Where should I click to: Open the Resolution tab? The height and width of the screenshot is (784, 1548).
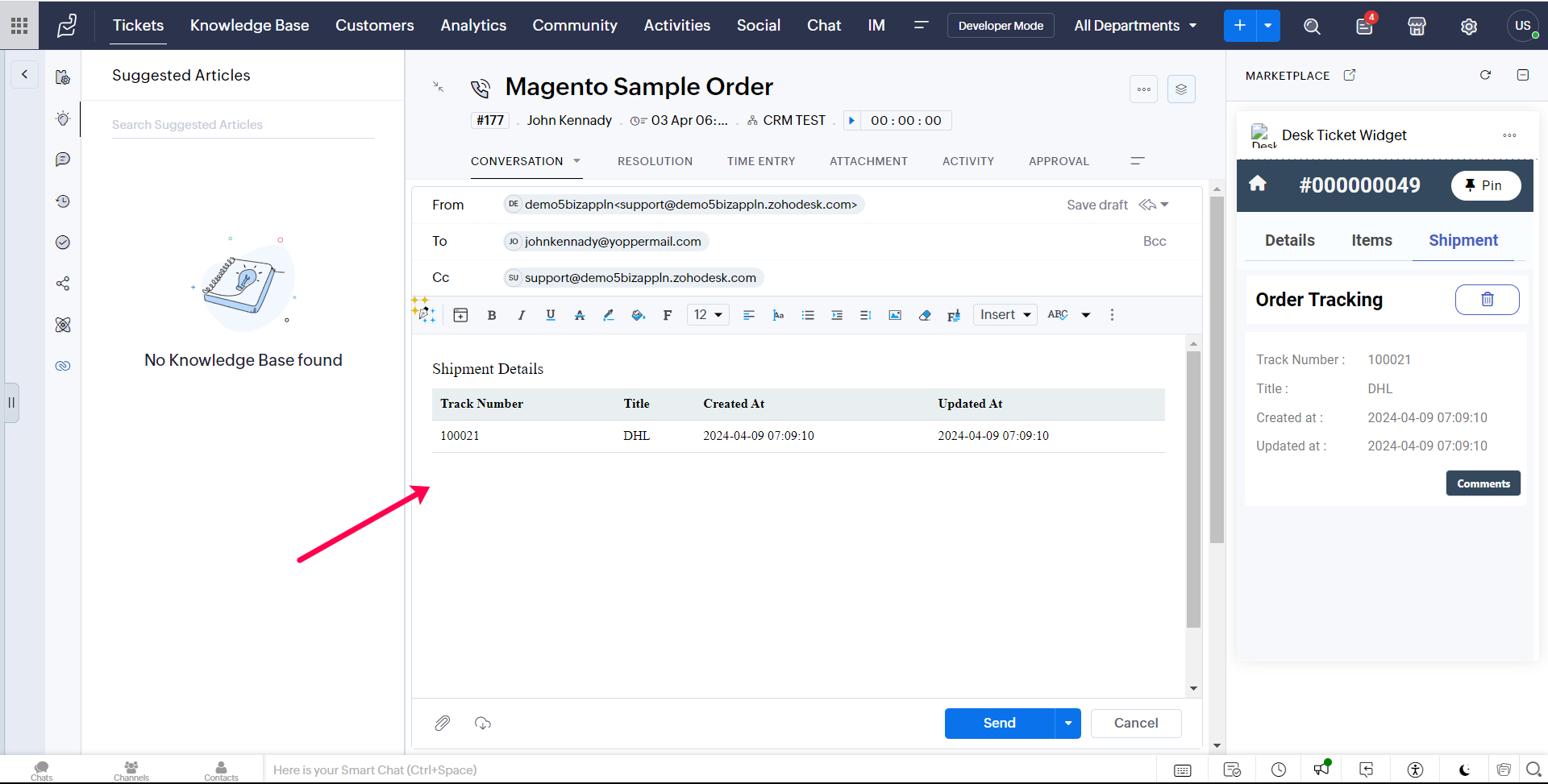(x=655, y=161)
